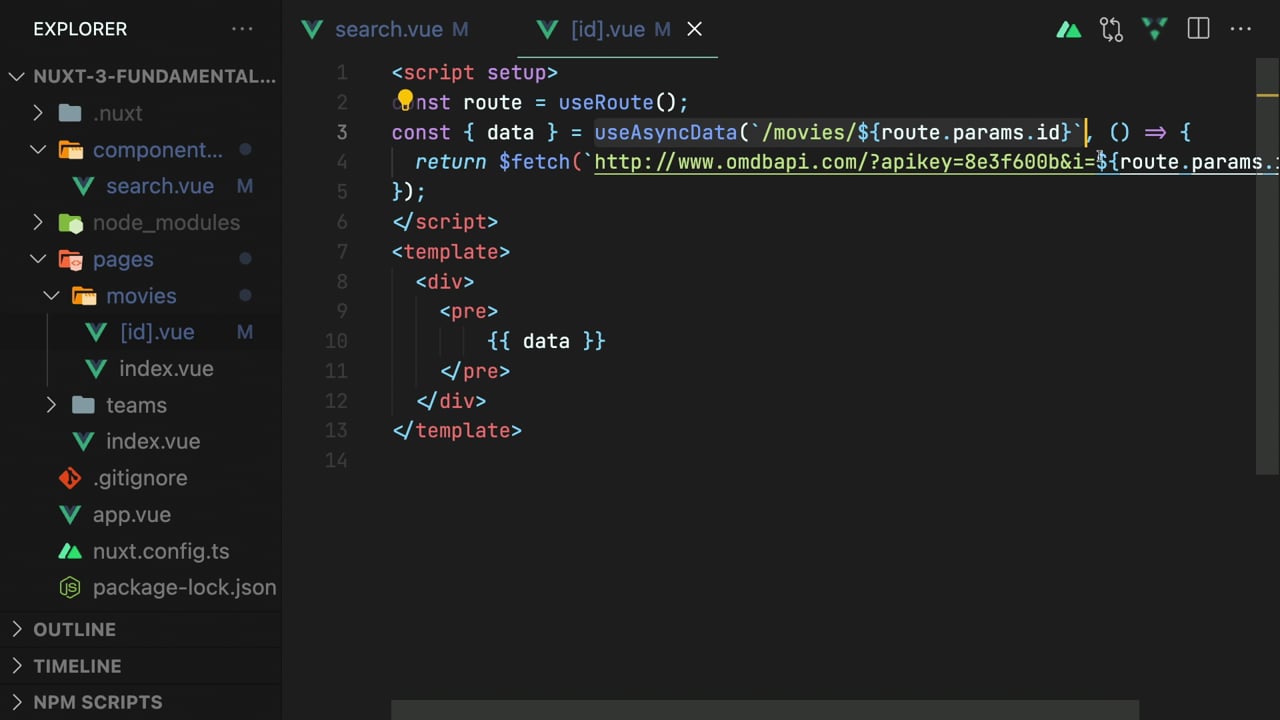The image size is (1280, 720).
Task: Open search.vue in the components folder
Action: tap(160, 186)
